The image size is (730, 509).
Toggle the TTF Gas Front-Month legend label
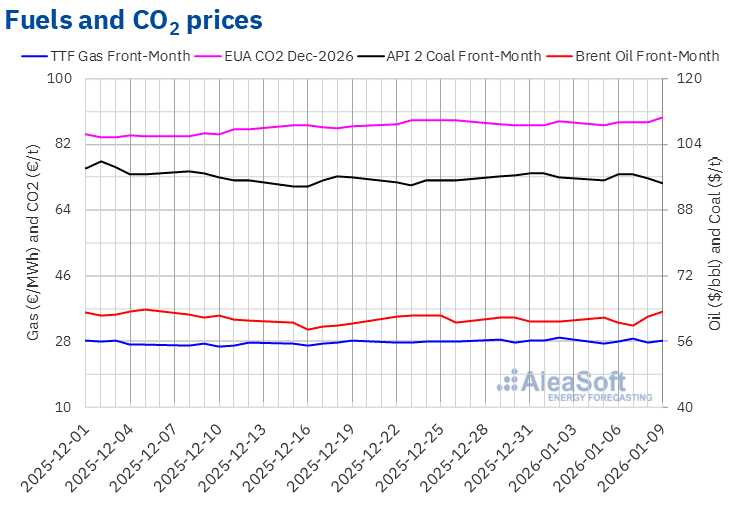point(120,56)
